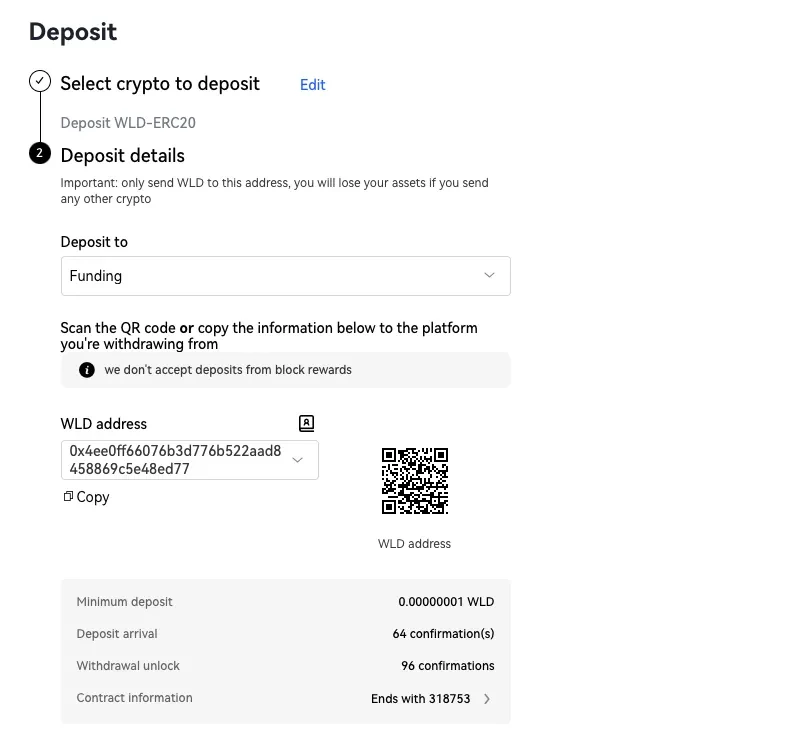Click Edit to change the selected crypto
Viewport: 789px width, 743px height.
click(312, 85)
